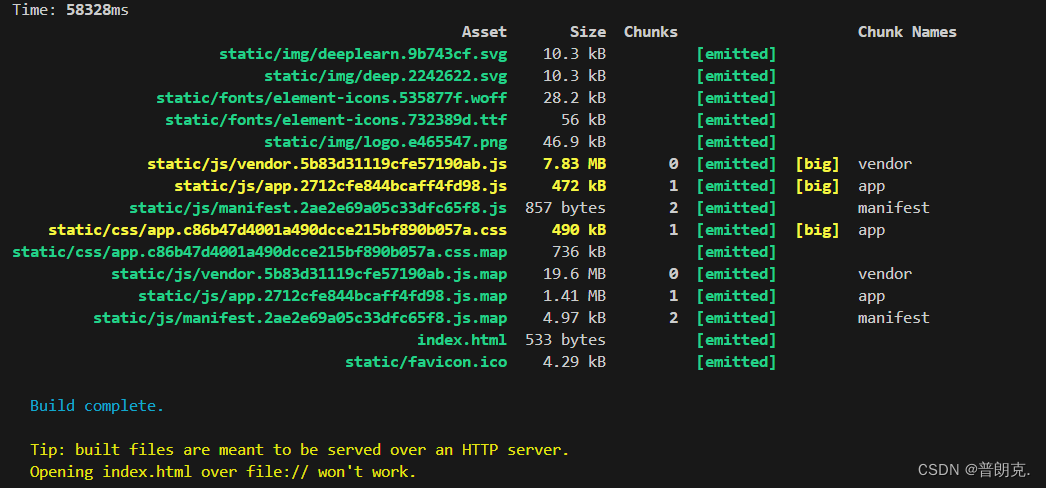Click the app css.map asset path
The width and height of the screenshot is (1046, 488).
259,252
